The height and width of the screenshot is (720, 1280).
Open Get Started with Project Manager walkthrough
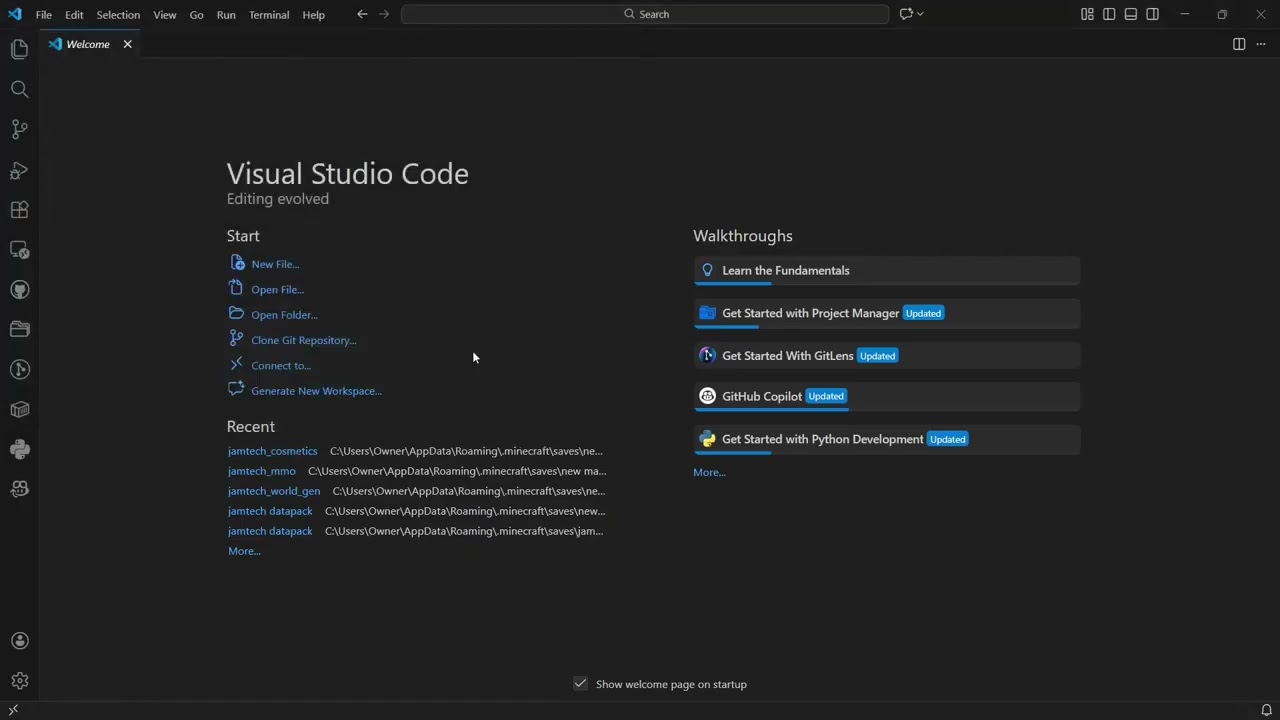887,313
